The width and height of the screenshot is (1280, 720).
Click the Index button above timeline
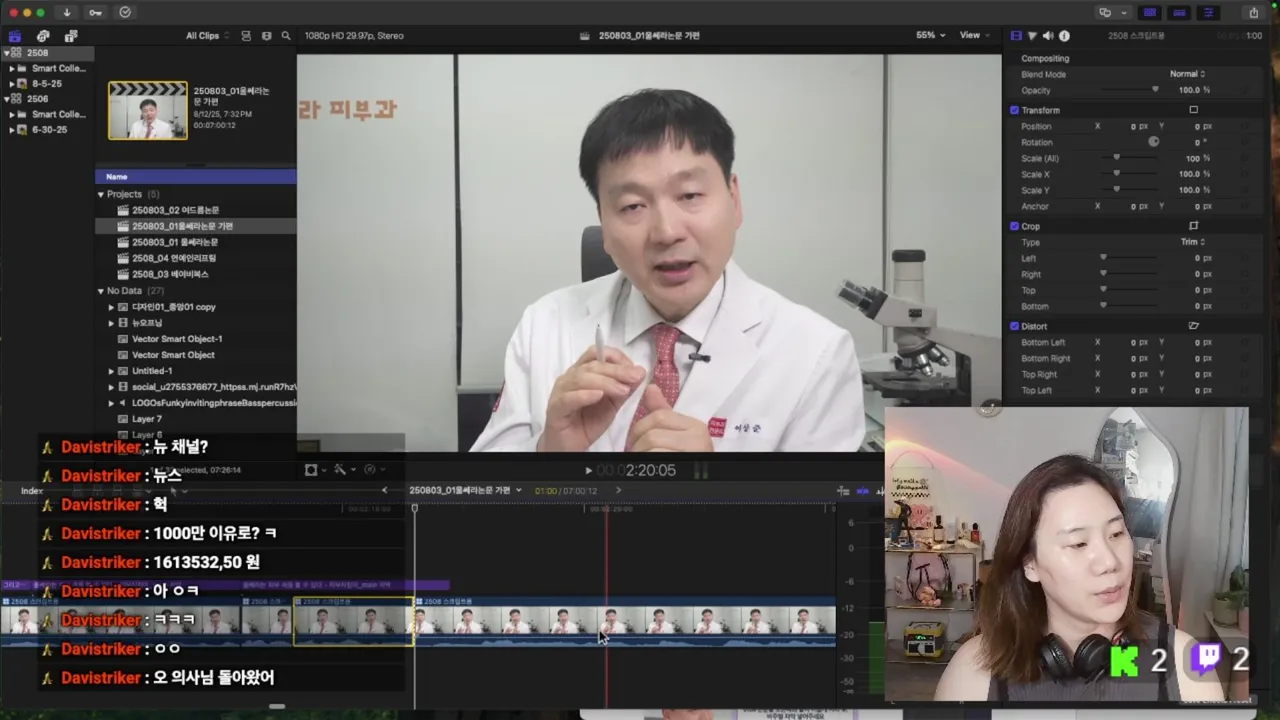point(32,491)
